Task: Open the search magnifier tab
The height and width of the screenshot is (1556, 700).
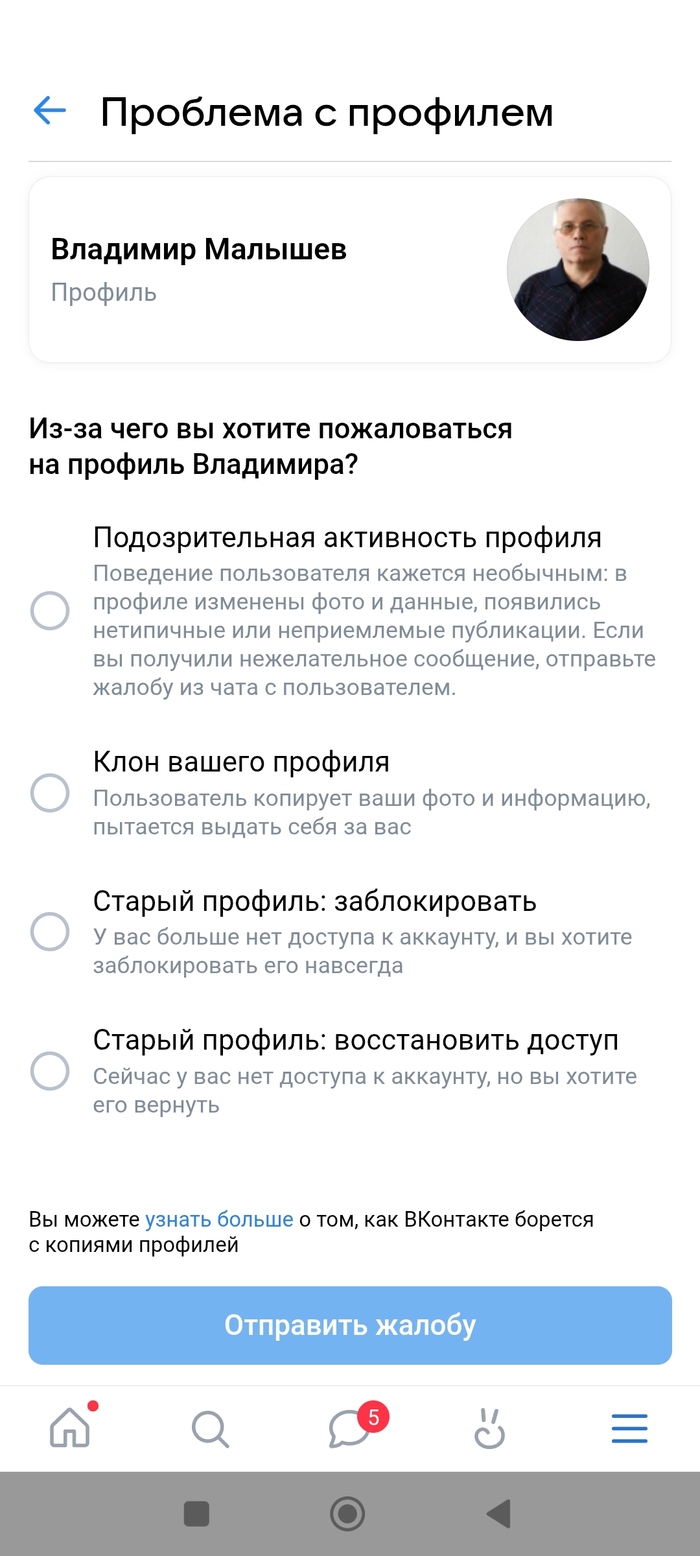Action: coord(210,1429)
